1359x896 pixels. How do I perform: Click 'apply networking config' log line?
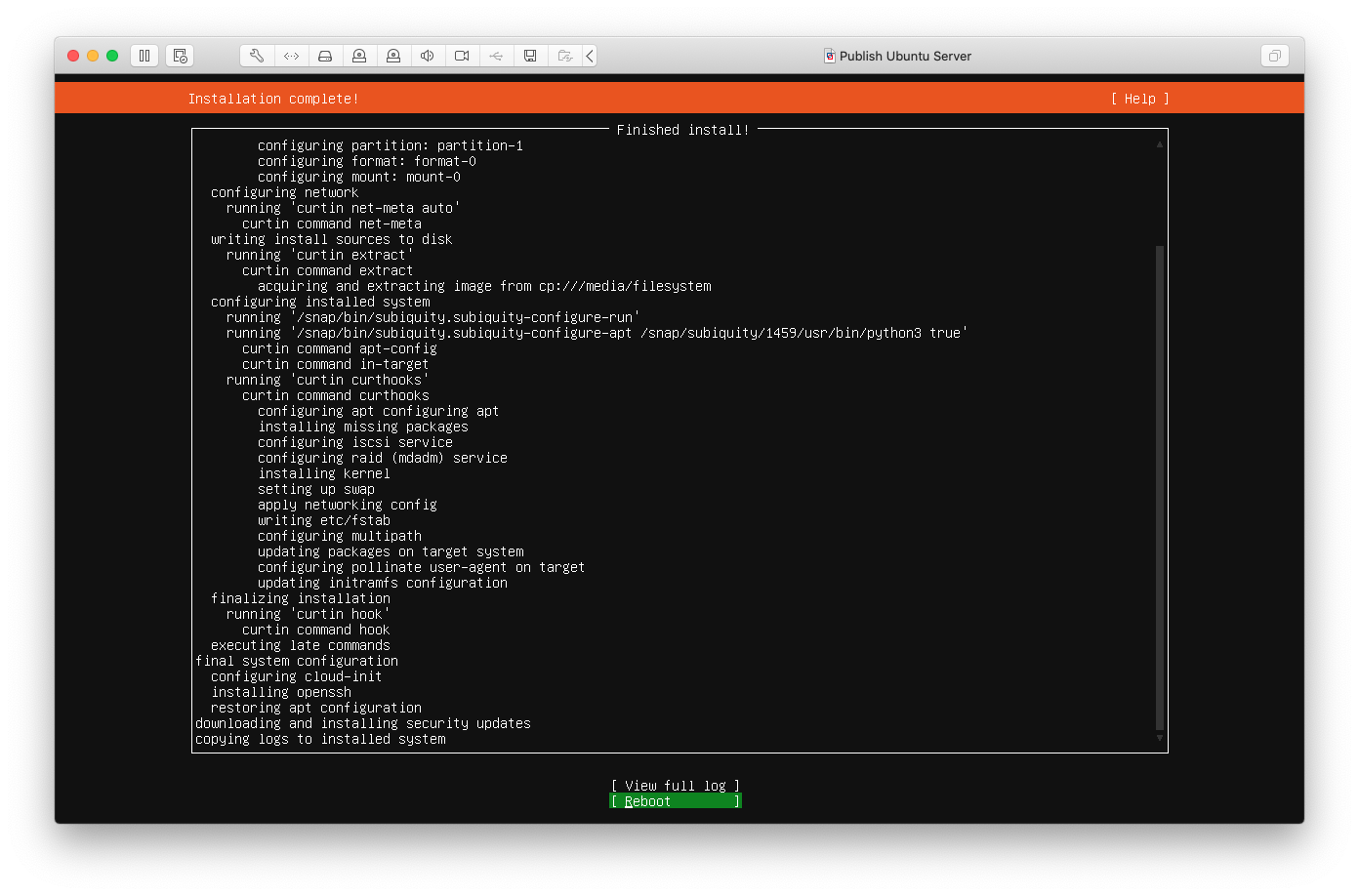(348, 505)
